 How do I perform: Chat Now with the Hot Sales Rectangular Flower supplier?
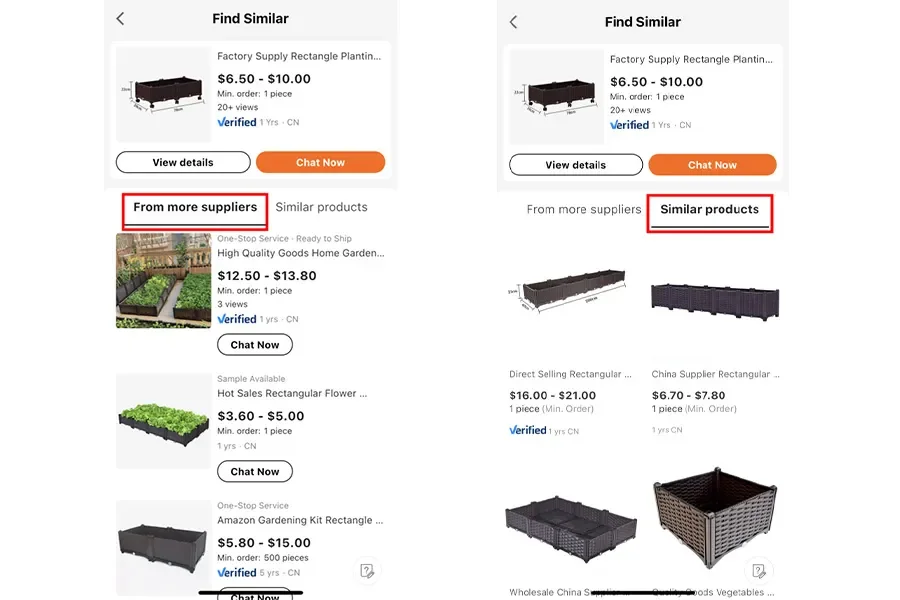point(255,471)
